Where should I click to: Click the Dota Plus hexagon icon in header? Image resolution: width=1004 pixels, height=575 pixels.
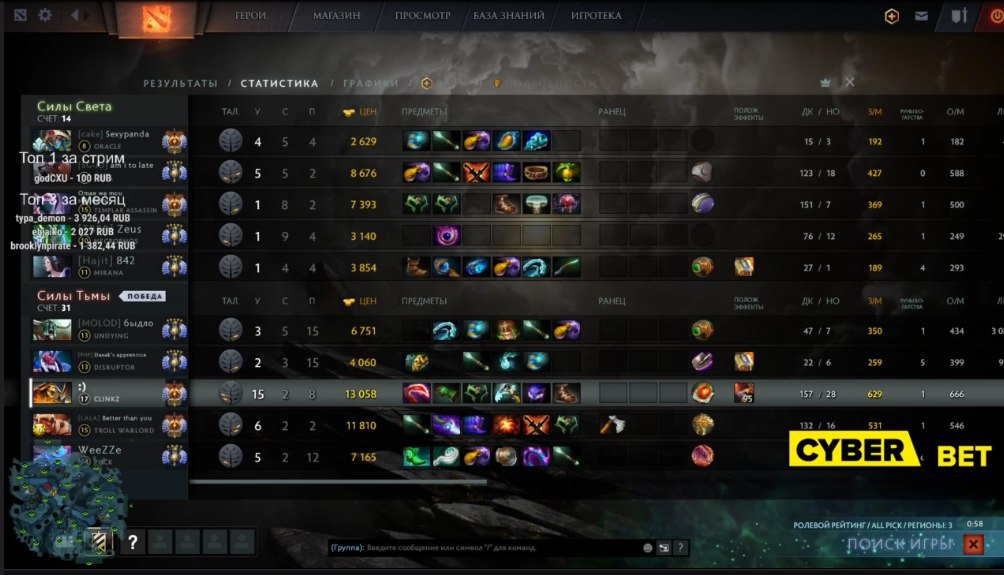(891, 16)
